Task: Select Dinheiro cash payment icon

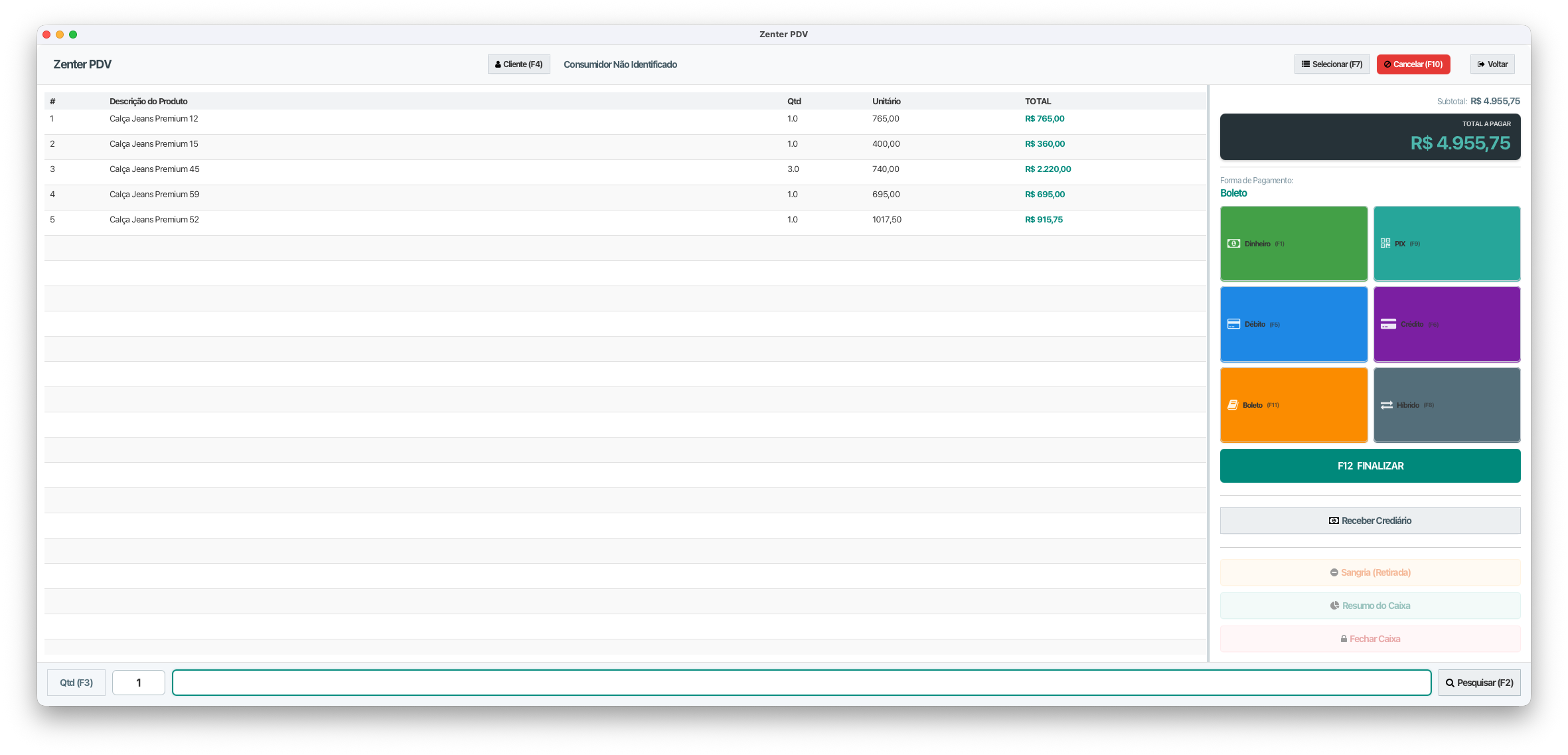Action: pyautogui.click(x=1233, y=244)
